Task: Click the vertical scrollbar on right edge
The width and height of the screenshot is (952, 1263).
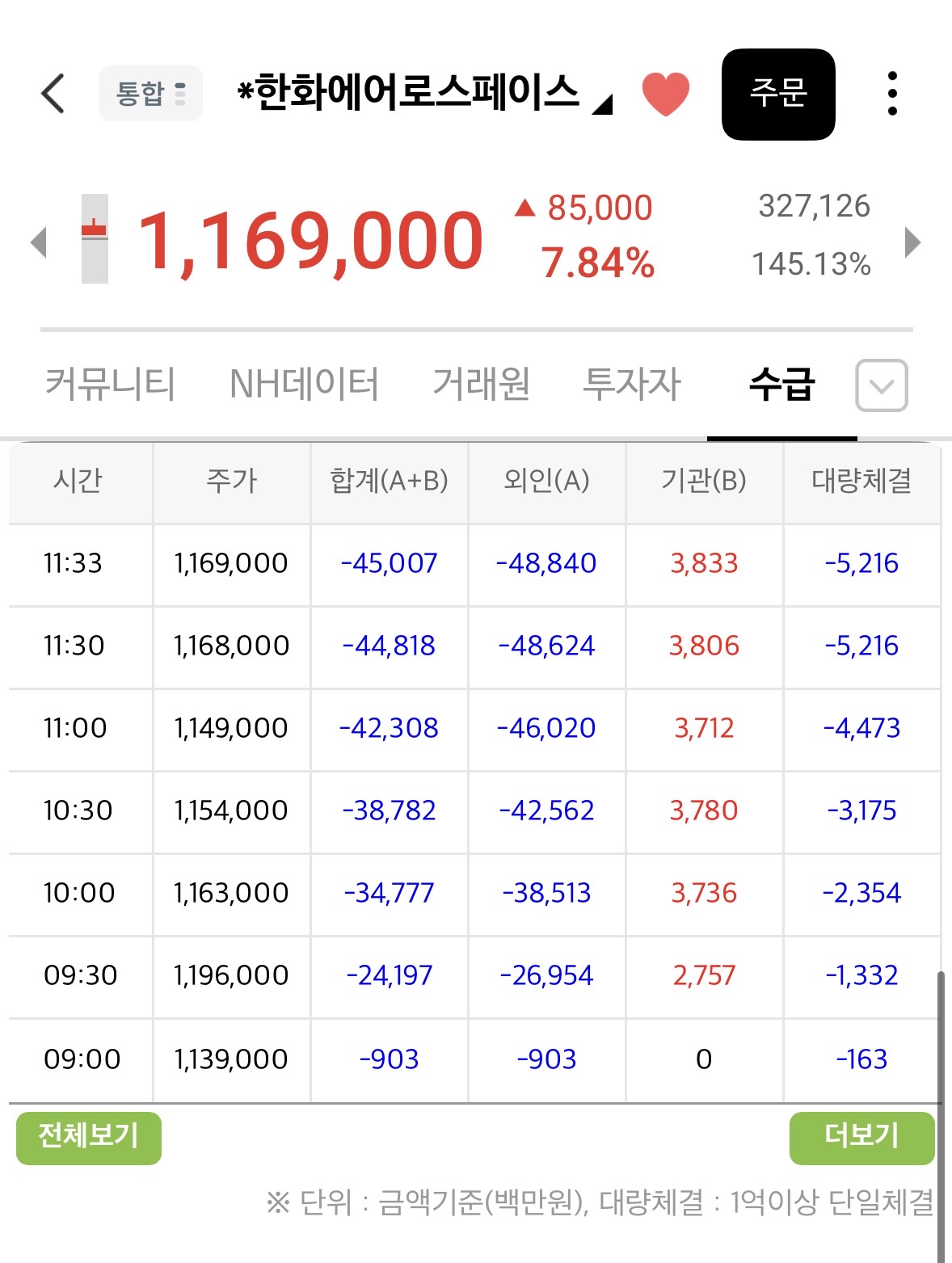Action: pyautogui.click(x=941, y=1115)
